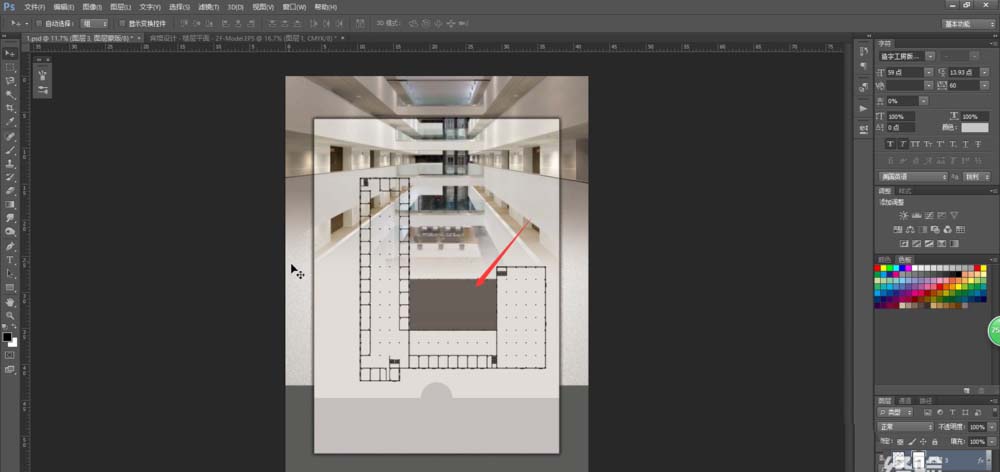Open the layer opacity slider dropdown
The width and height of the screenshot is (1000, 472).
click(x=990, y=427)
